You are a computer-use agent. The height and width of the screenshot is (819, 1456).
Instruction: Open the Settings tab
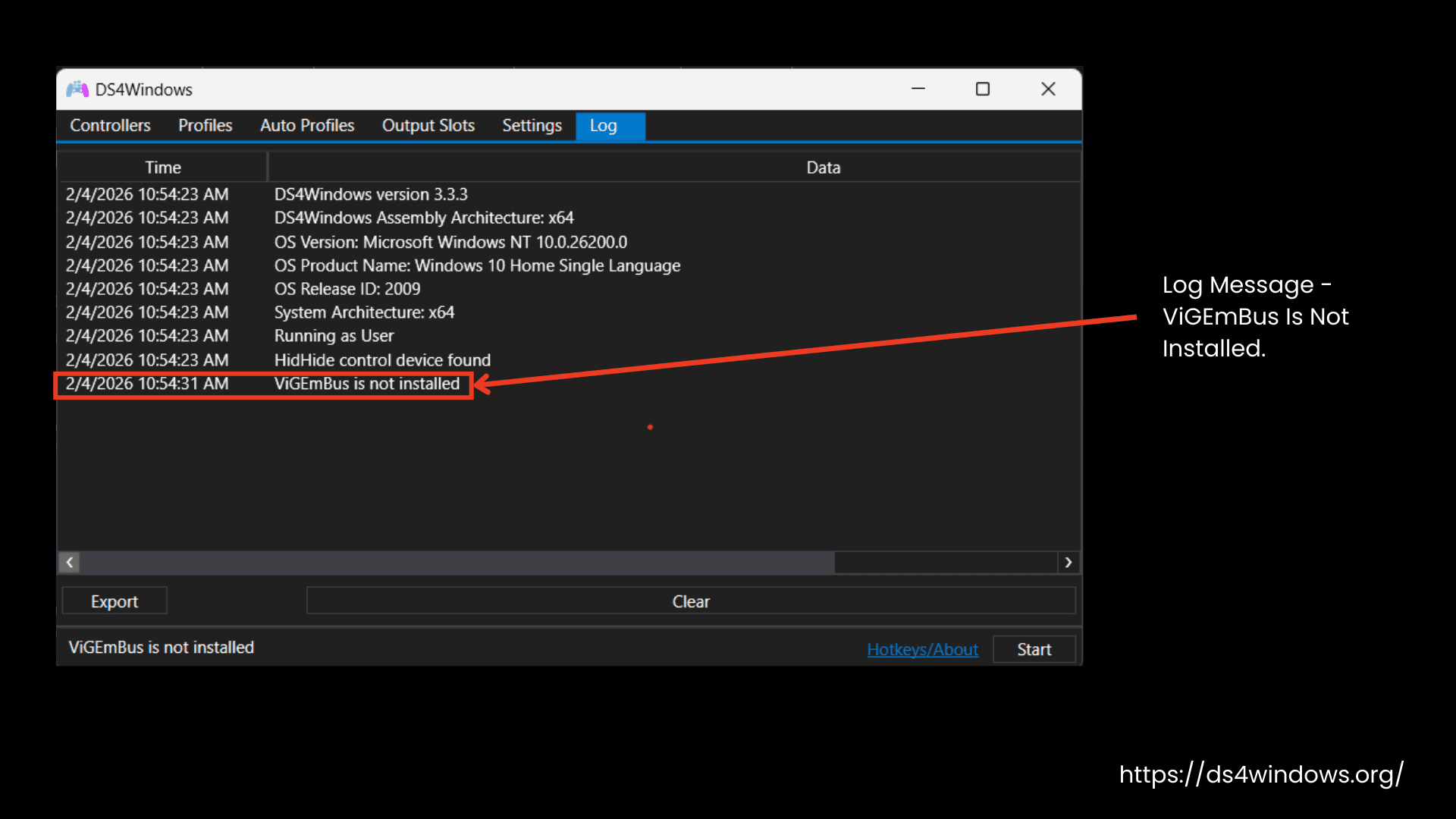click(x=532, y=126)
